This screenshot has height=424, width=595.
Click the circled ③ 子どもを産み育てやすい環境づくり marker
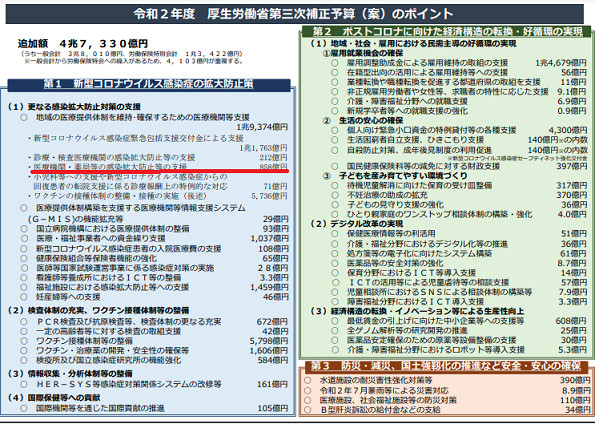[x=327, y=176]
